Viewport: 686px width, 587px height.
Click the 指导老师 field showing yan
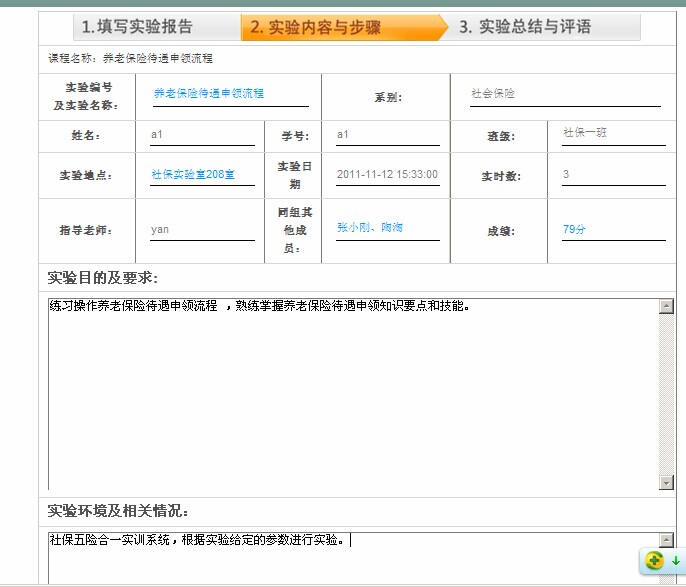(202, 230)
